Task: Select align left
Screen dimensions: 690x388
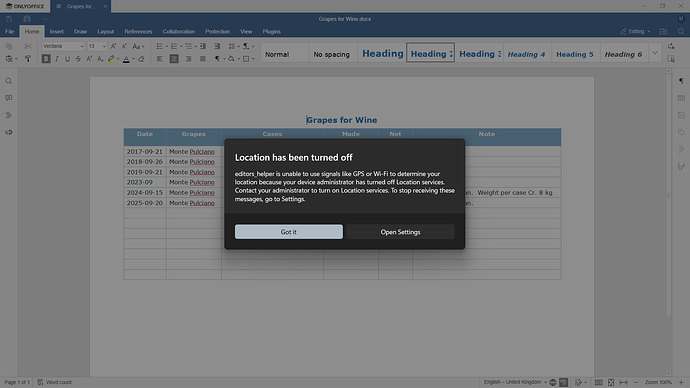Action: click(160, 59)
